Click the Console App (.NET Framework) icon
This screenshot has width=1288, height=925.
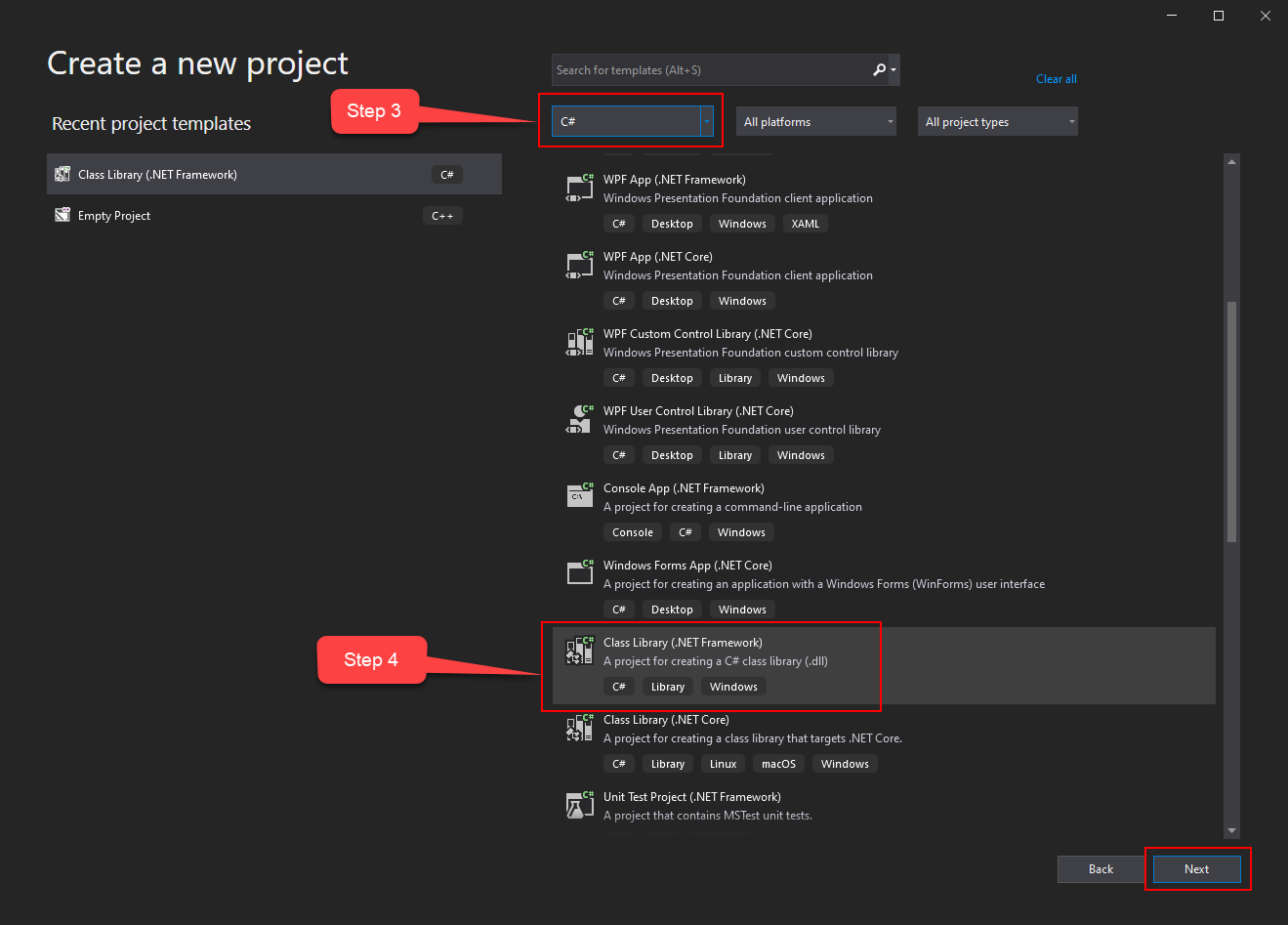pyautogui.click(x=580, y=495)
